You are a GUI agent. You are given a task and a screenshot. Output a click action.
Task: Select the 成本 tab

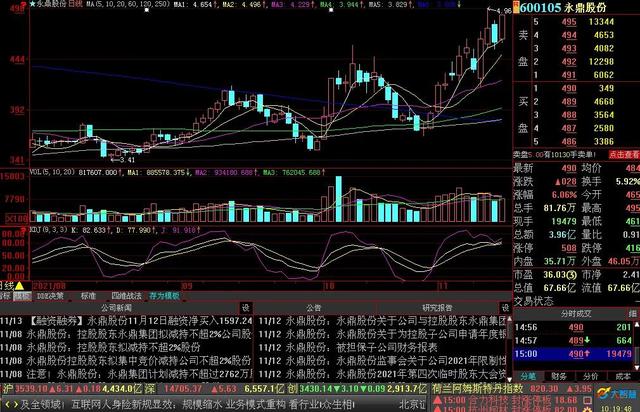click(622, 376)
